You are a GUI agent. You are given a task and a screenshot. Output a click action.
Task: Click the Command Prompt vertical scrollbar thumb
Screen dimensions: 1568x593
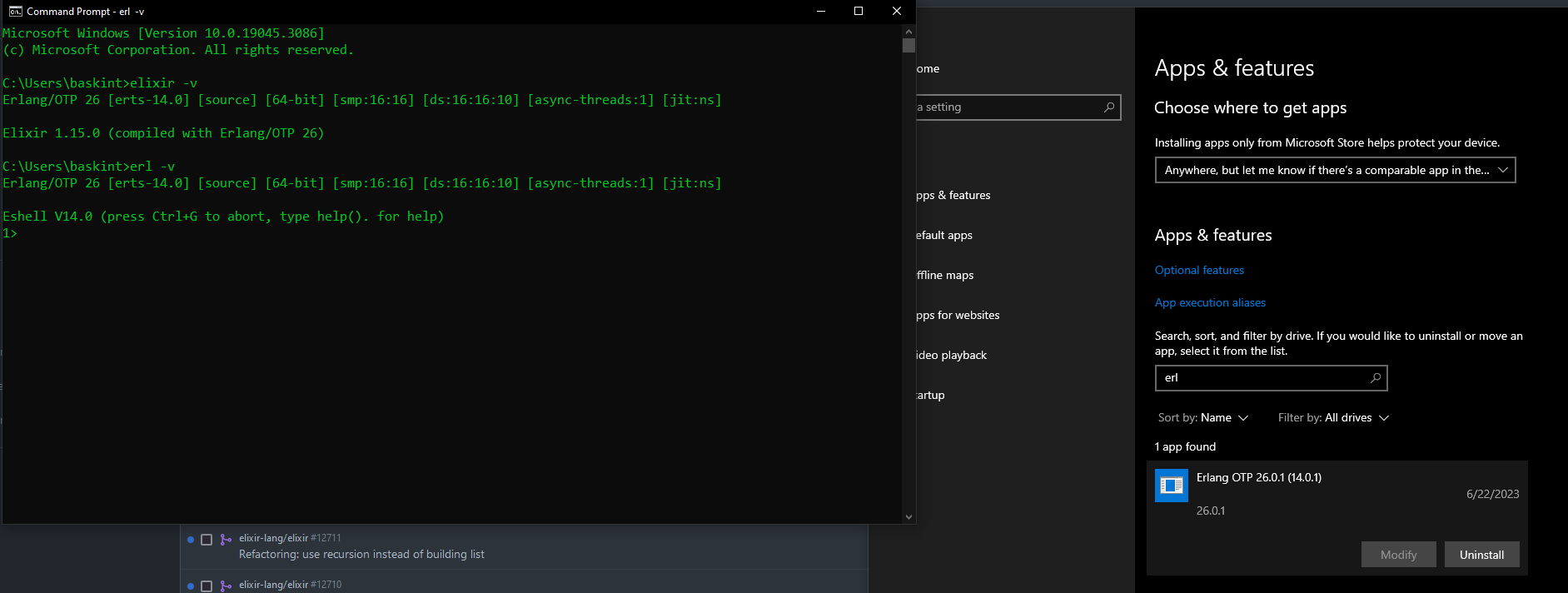click(908, 46)
